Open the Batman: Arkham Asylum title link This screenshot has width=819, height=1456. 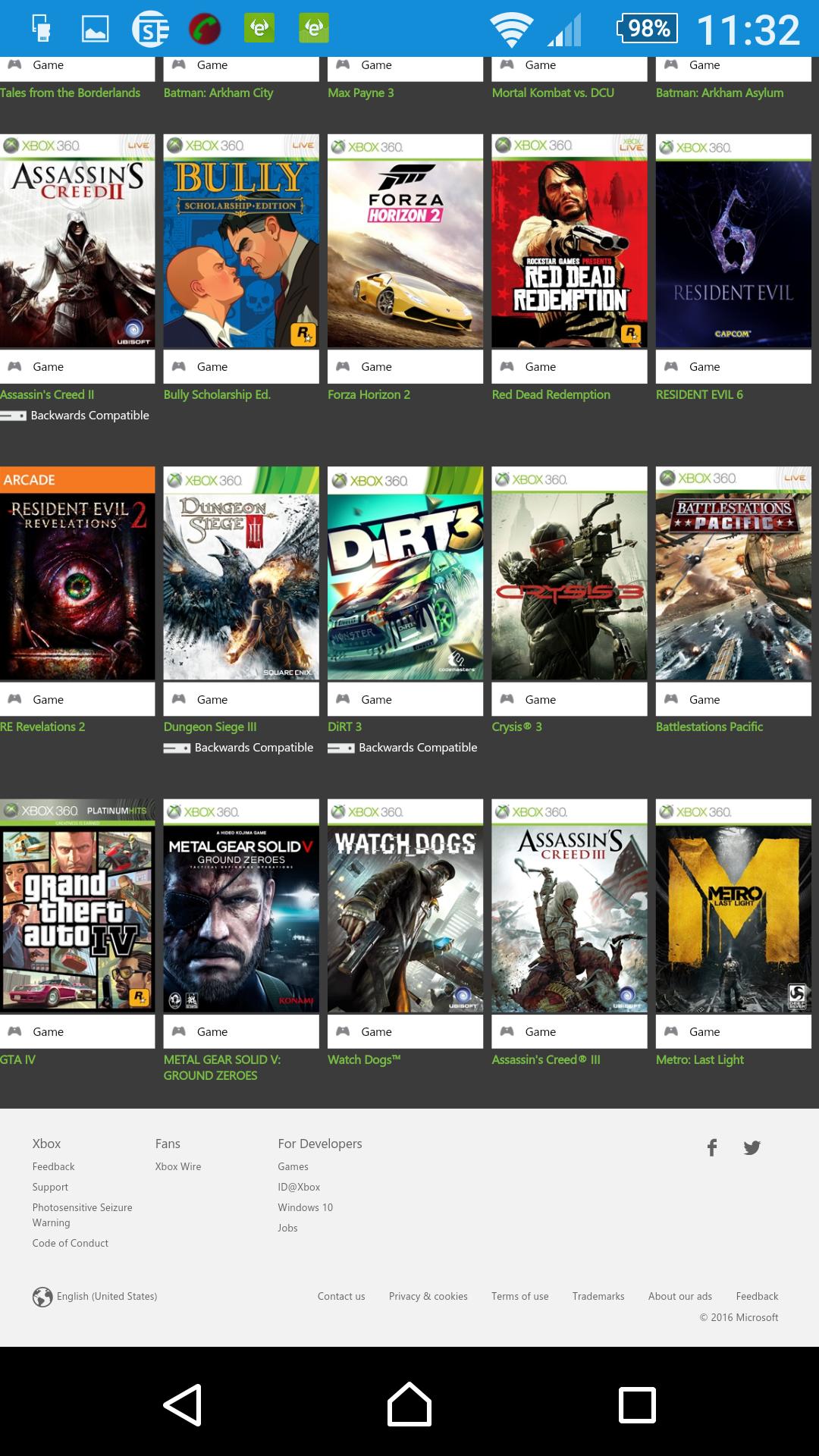point(720,93)
